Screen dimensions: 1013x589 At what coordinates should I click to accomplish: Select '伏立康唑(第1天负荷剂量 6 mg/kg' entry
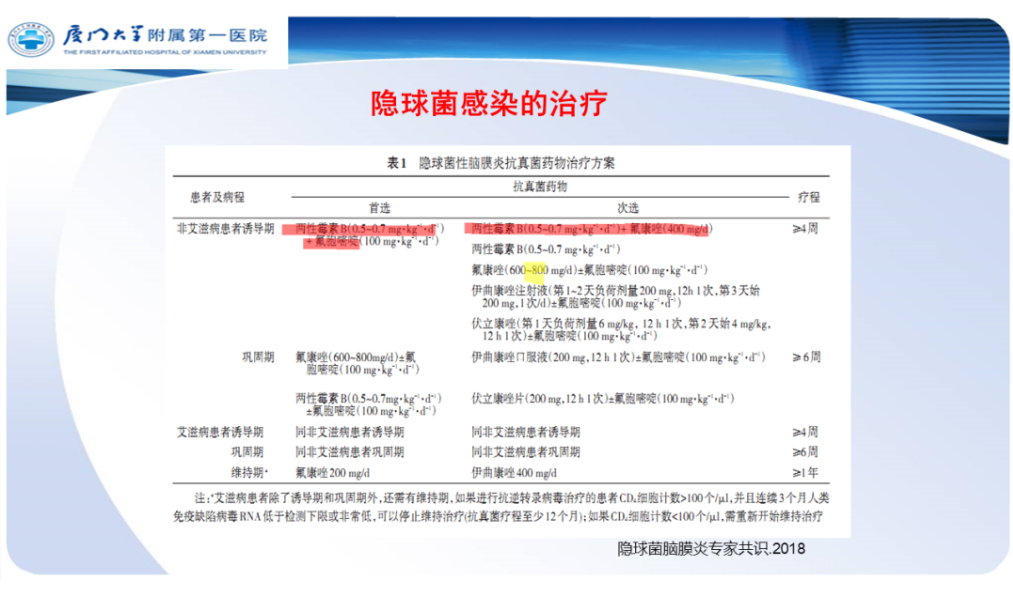(620, 330)
